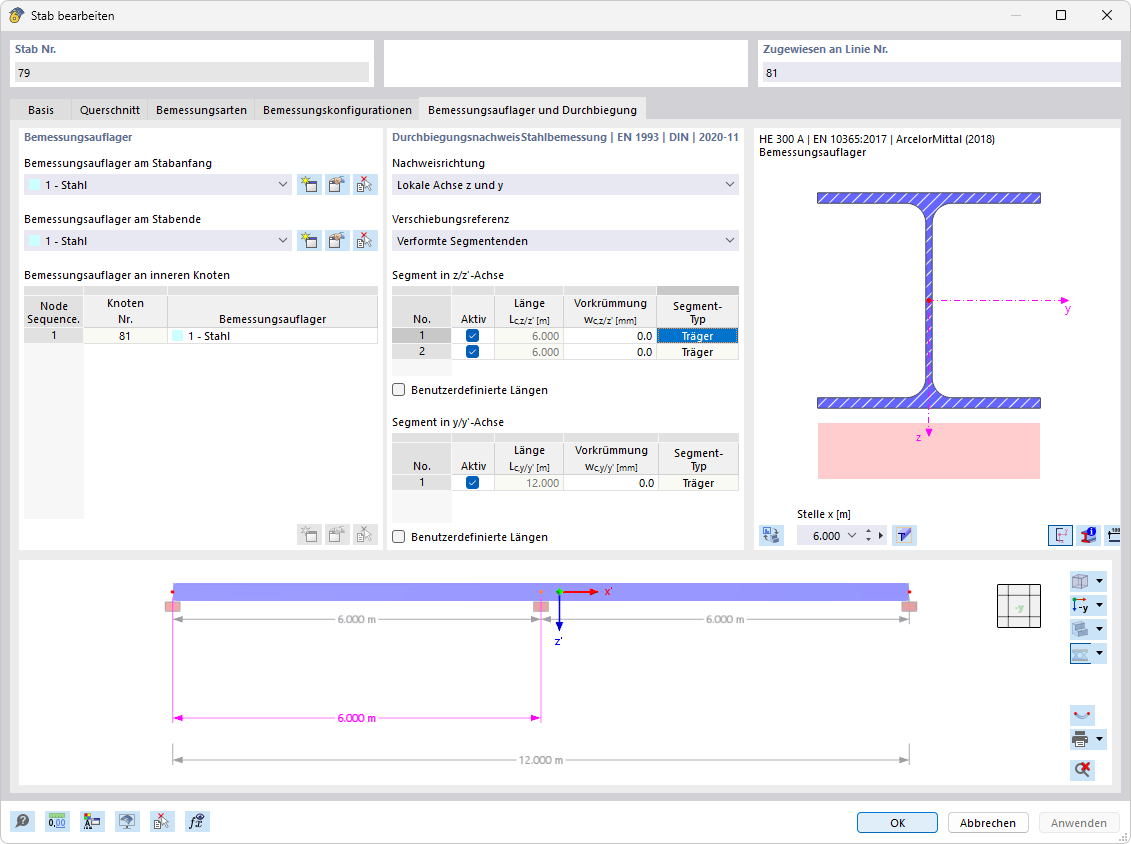The height and width of the screenshot is (844, 1131).
Task: Adjust decimal places via 0.00 icon
Action: (x=57, y=821)
